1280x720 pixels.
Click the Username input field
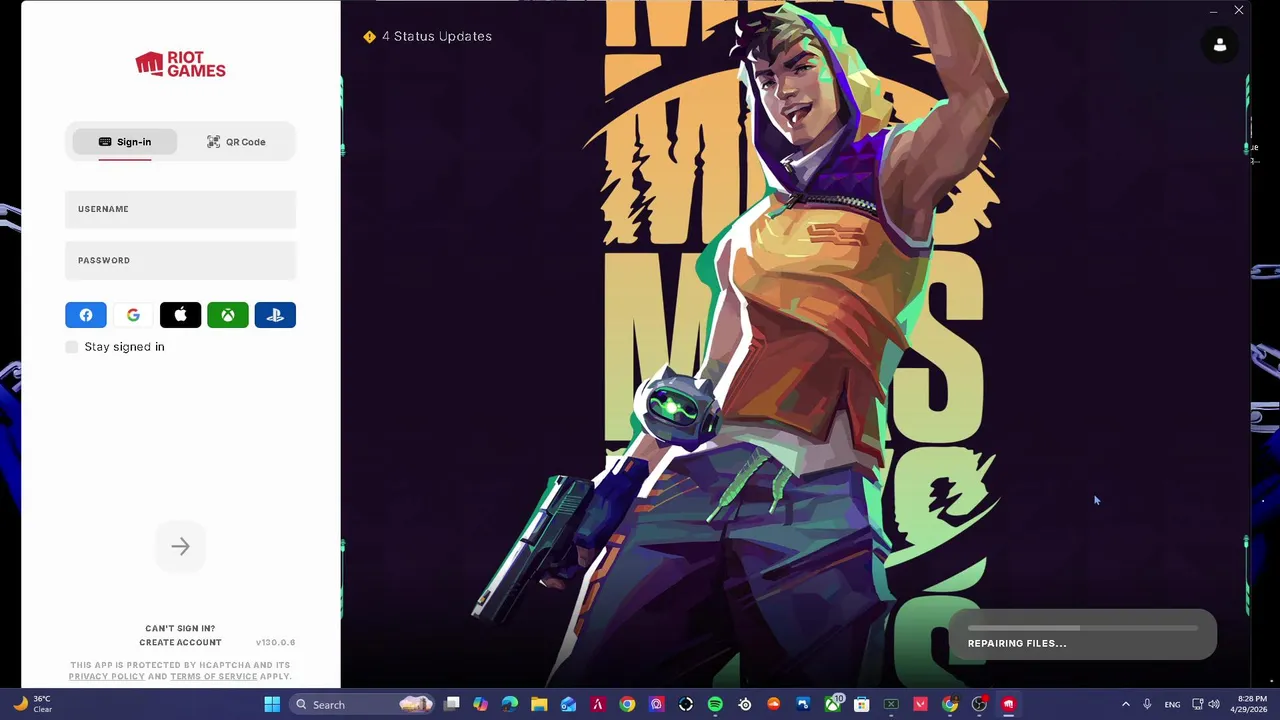click(181, 209)
